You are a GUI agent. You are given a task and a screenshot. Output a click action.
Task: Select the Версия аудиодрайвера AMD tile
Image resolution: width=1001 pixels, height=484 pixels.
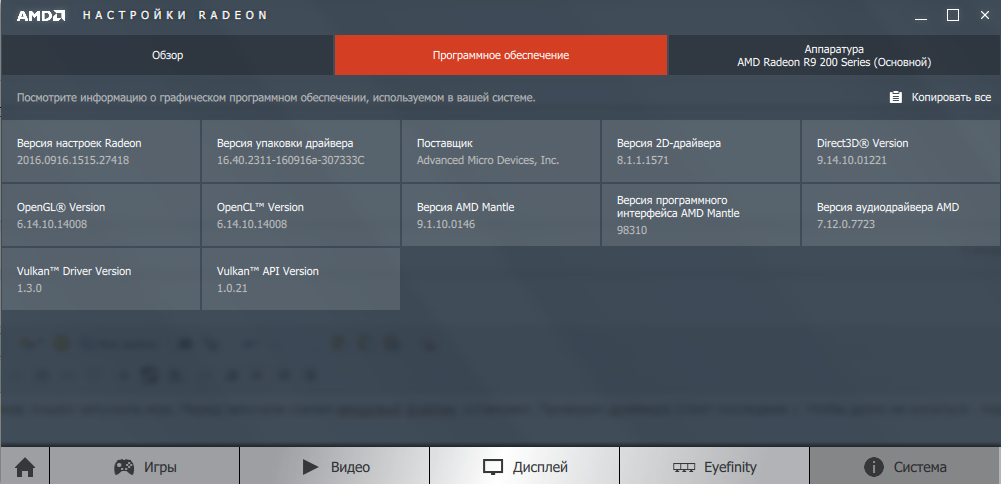pyautogui.click(x=901, y=215)
